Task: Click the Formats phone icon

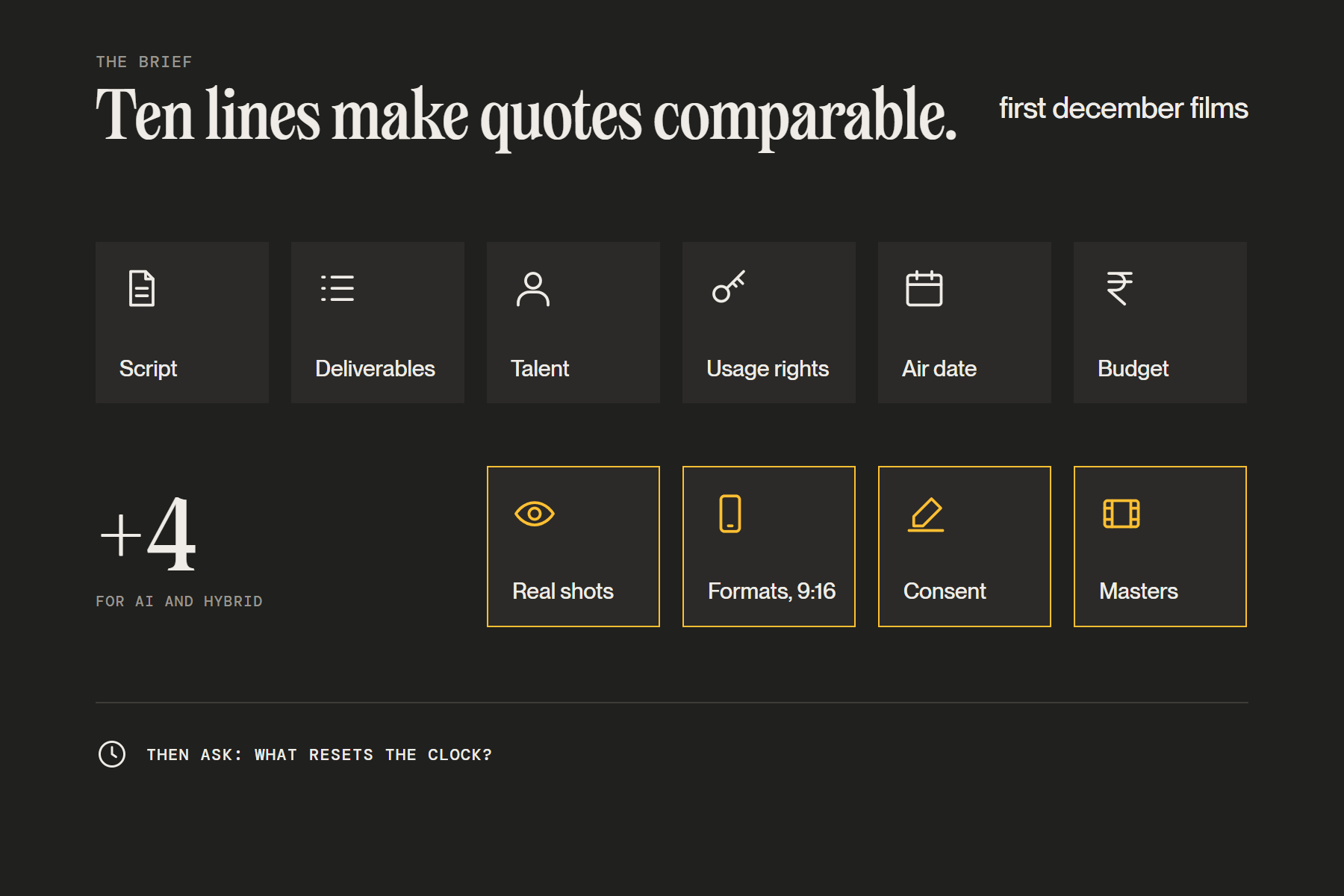Action: pyautogui.click(x=730, y=514)
